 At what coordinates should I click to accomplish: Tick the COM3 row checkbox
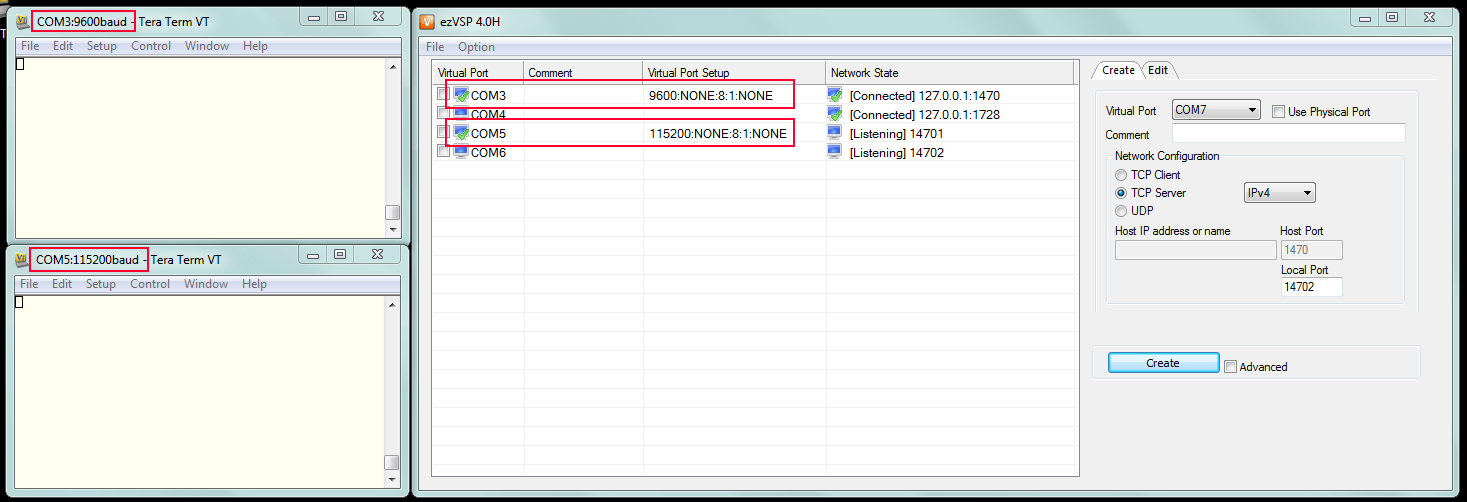tap(443, 95)
